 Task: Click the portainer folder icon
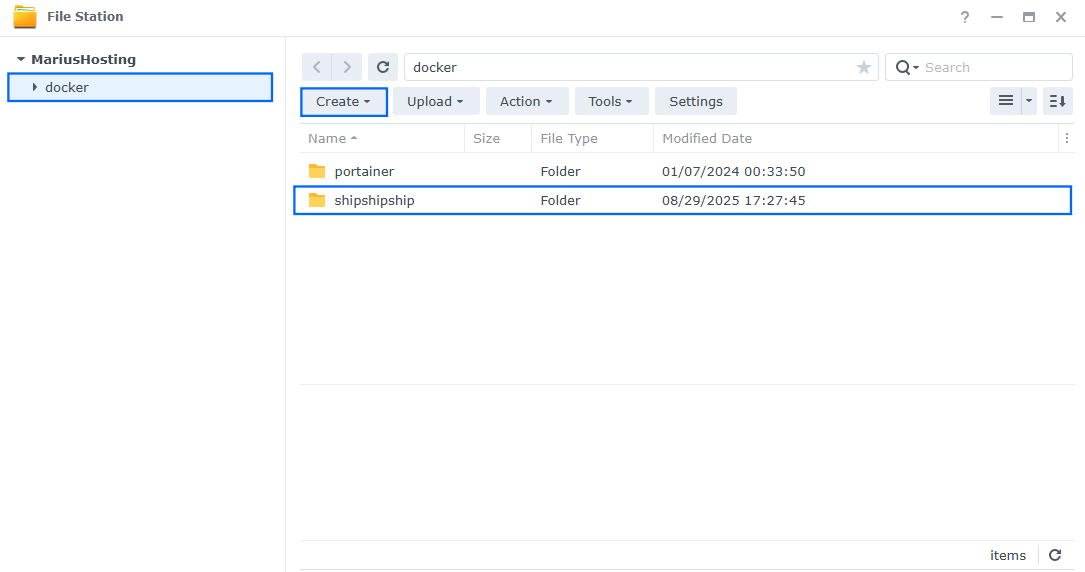[317, 171]
